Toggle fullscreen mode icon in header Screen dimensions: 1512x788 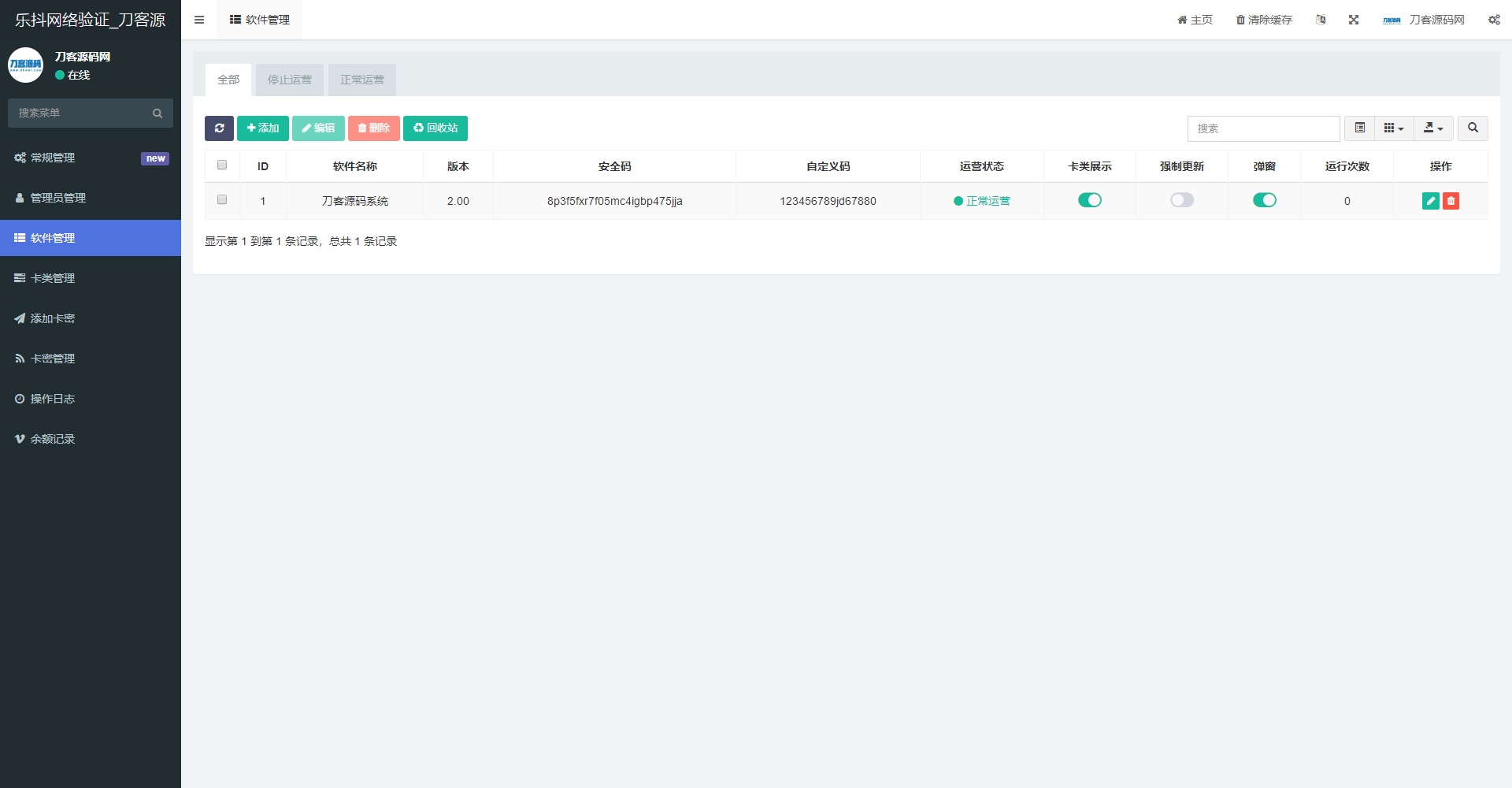(x=1353, y=20)
